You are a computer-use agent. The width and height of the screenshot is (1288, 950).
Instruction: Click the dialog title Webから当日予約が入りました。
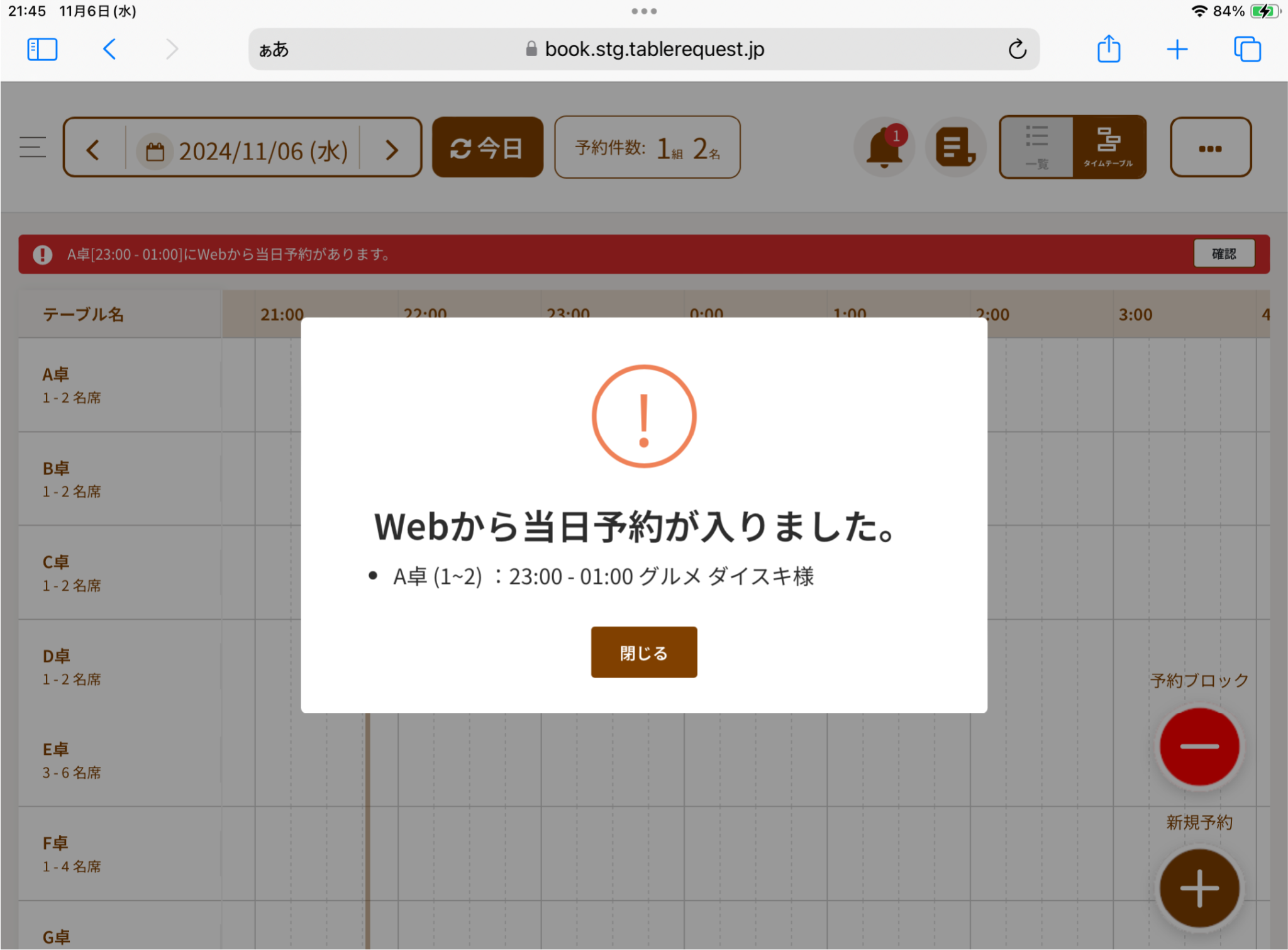(x=635, y=526)
